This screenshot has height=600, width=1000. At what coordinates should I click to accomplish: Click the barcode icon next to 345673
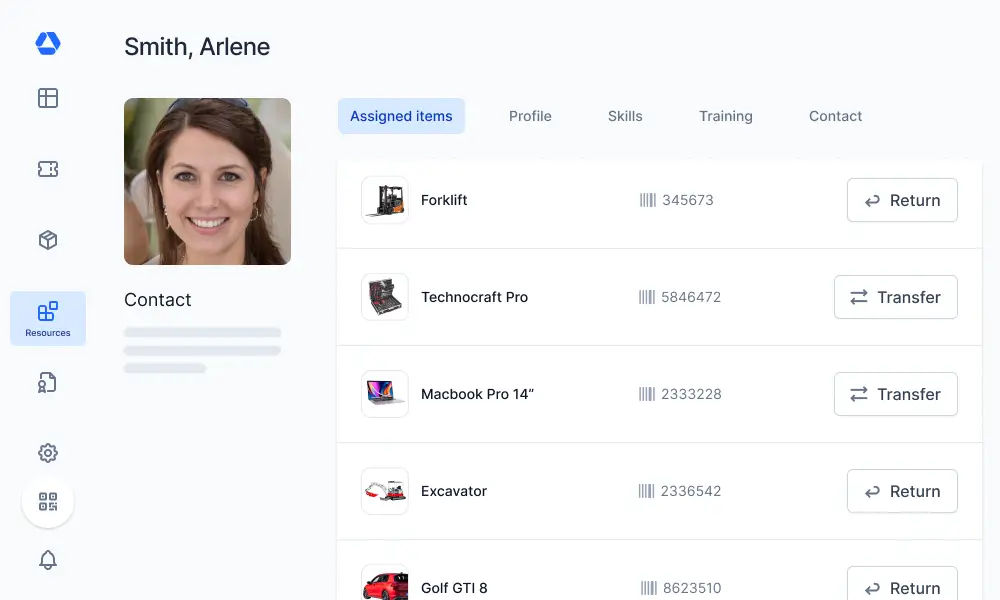tap(646, 200)
